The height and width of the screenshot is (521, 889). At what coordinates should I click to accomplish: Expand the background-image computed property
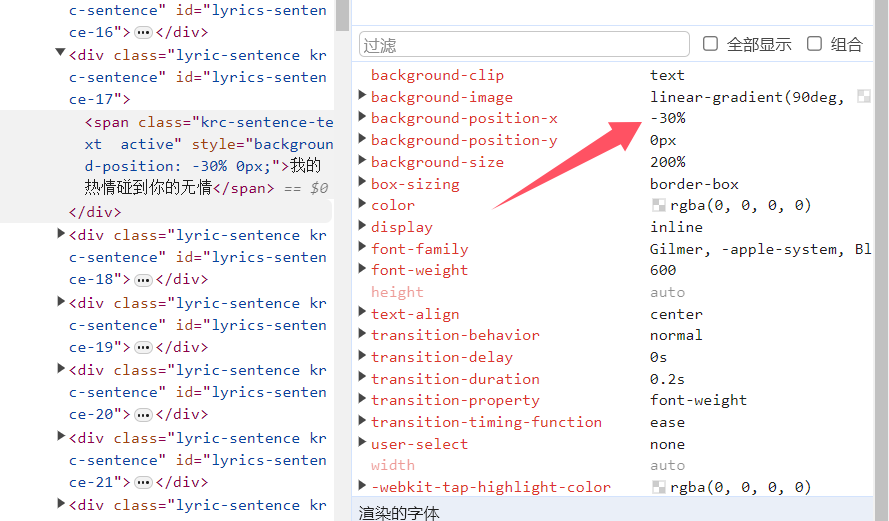[362, 97]
